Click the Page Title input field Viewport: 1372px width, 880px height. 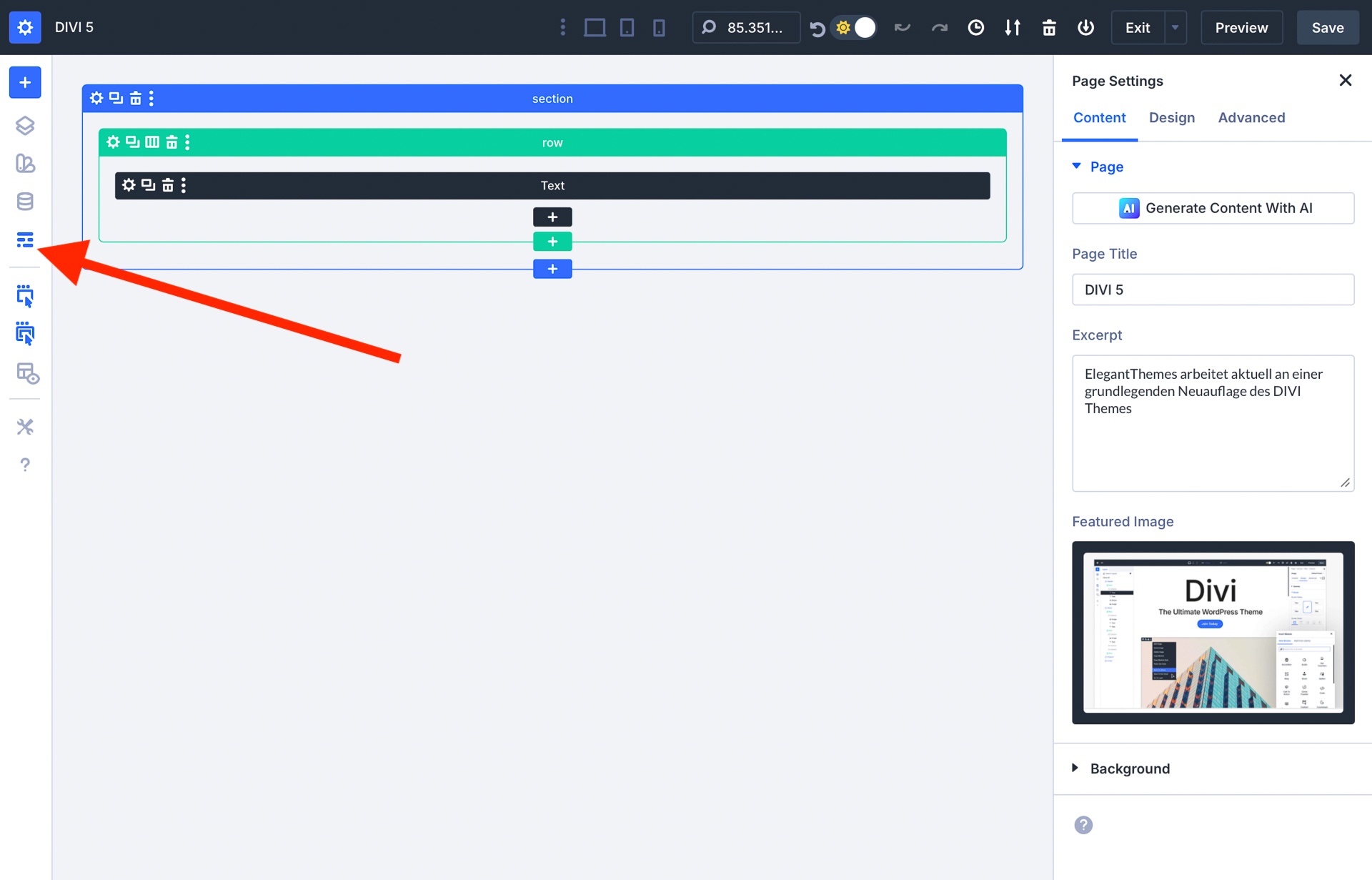1213,290
